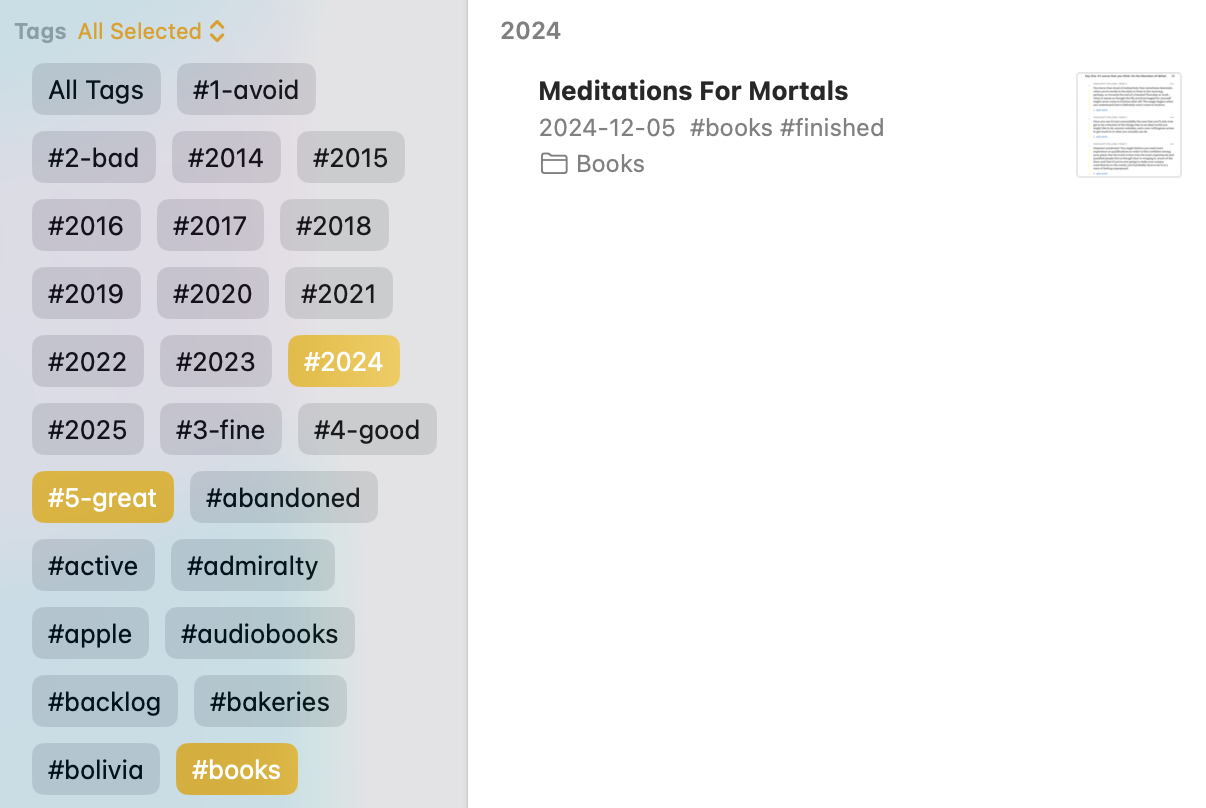Toggle the #admiralty tag
This screenshot has width=1206, height=808.
[x=252, y=565]
